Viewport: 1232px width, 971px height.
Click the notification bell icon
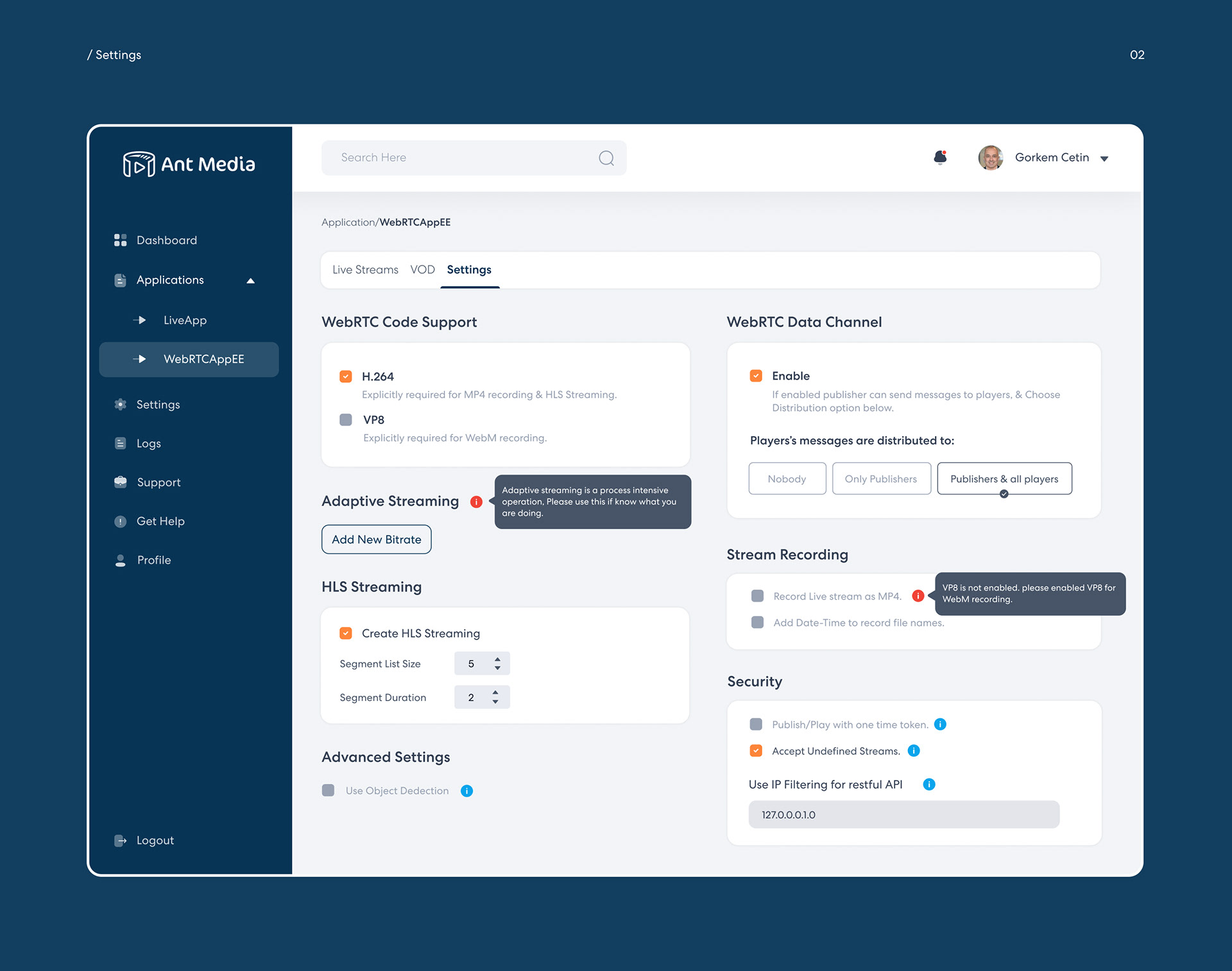pyautogui.click(x=940, y=157)
